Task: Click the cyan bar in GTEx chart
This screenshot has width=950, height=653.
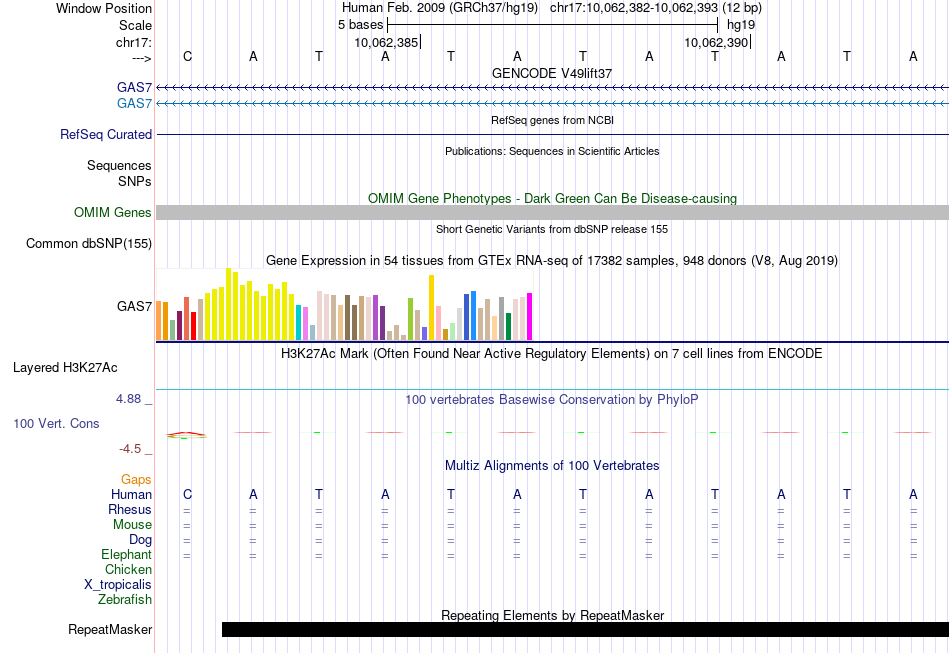Action: [298, 323]
